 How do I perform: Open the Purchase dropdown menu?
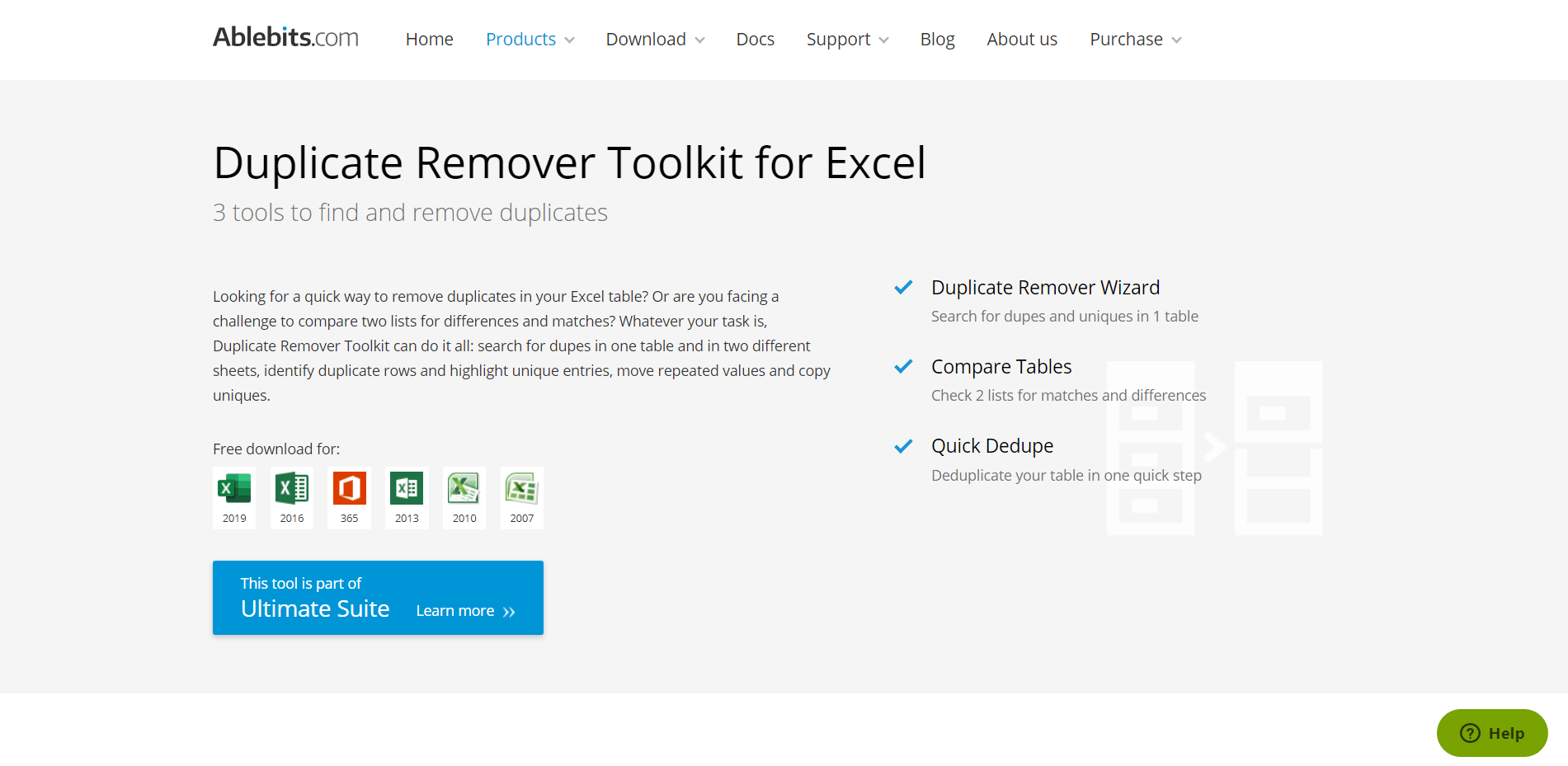click(1133, 39)
